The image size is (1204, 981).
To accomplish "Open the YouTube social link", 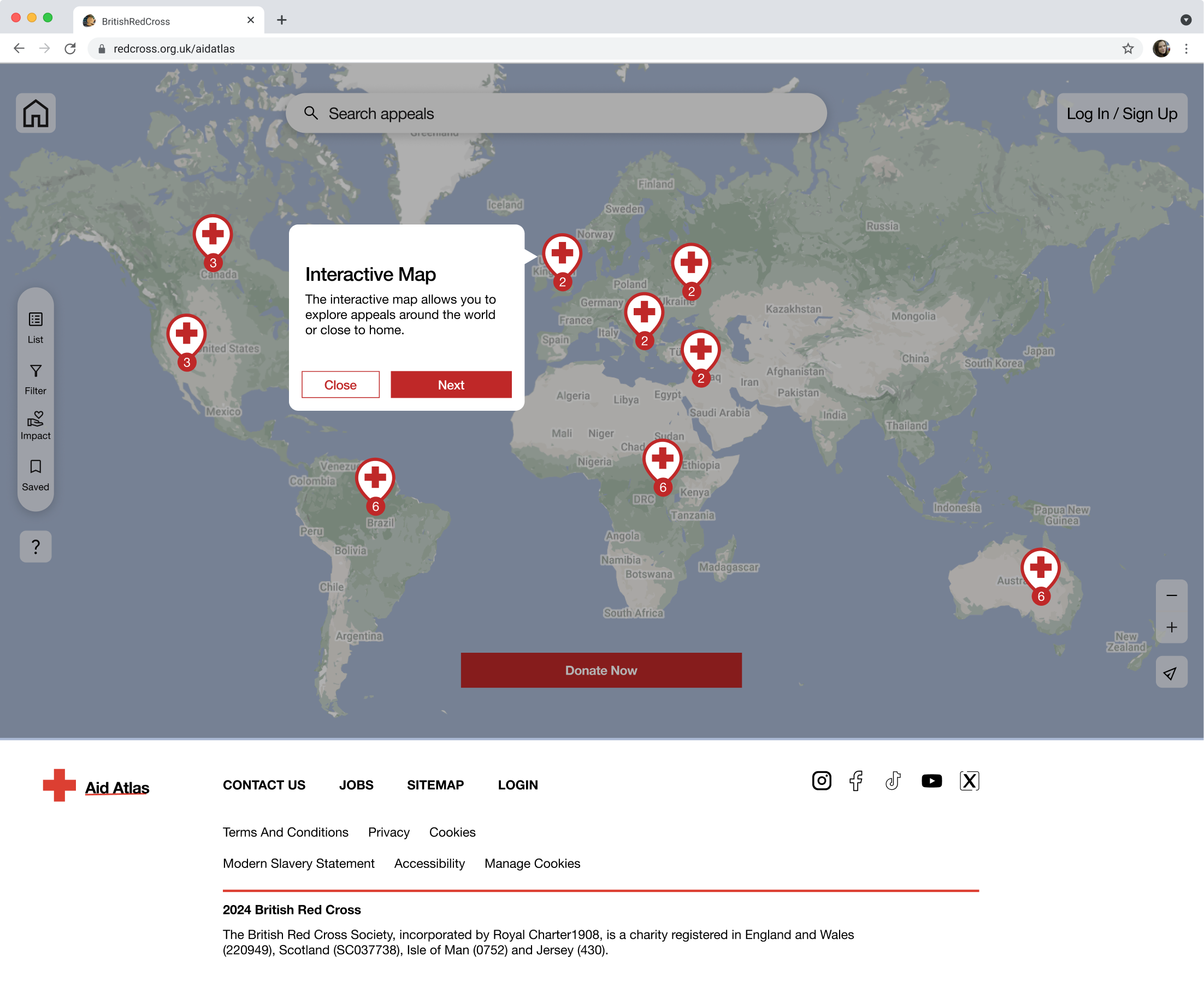I will coord(931,781).
